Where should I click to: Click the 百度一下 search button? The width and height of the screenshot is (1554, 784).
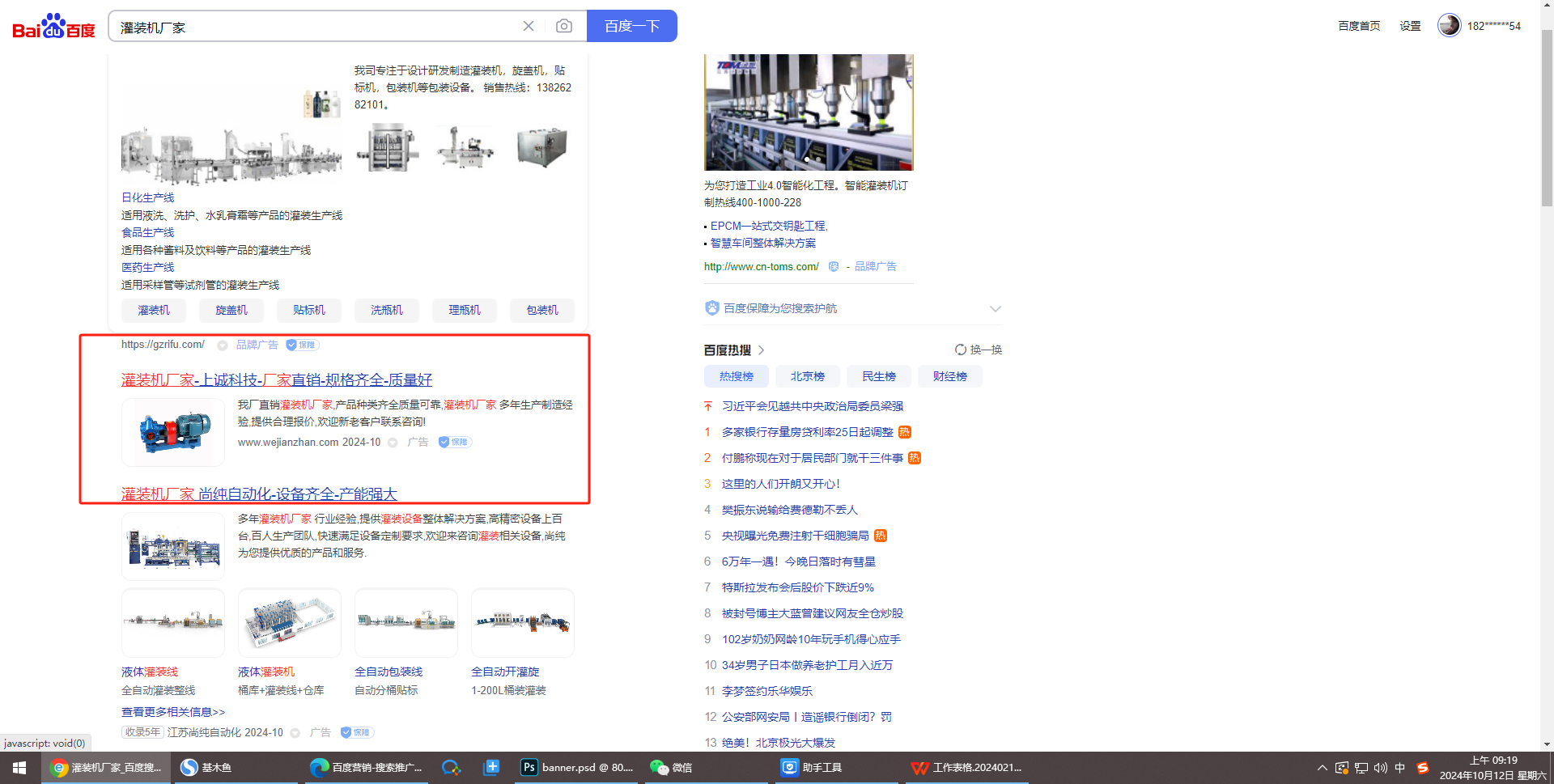632,26
